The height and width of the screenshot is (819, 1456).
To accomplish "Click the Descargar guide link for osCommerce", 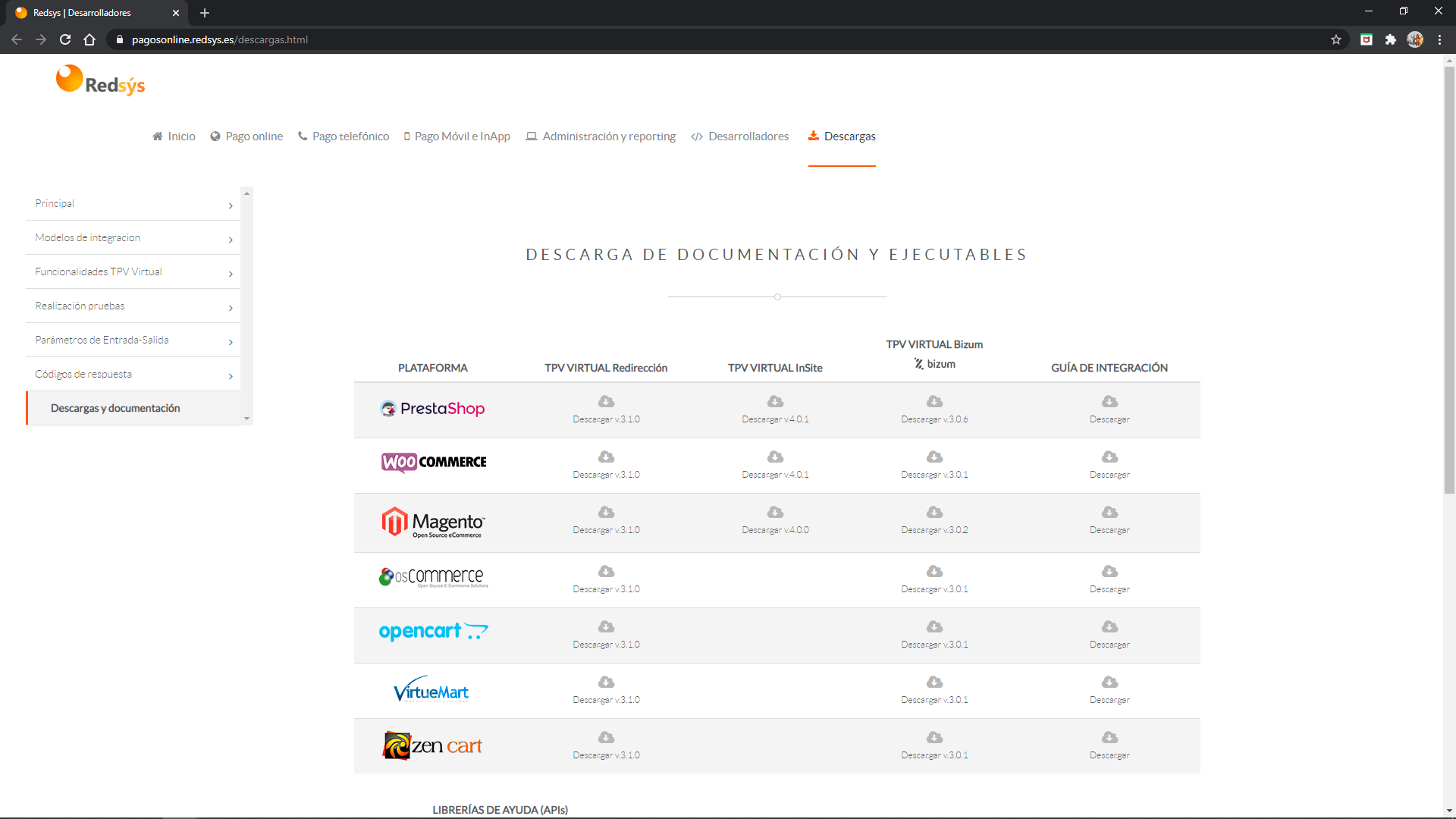I will [x=1109, y=589].
